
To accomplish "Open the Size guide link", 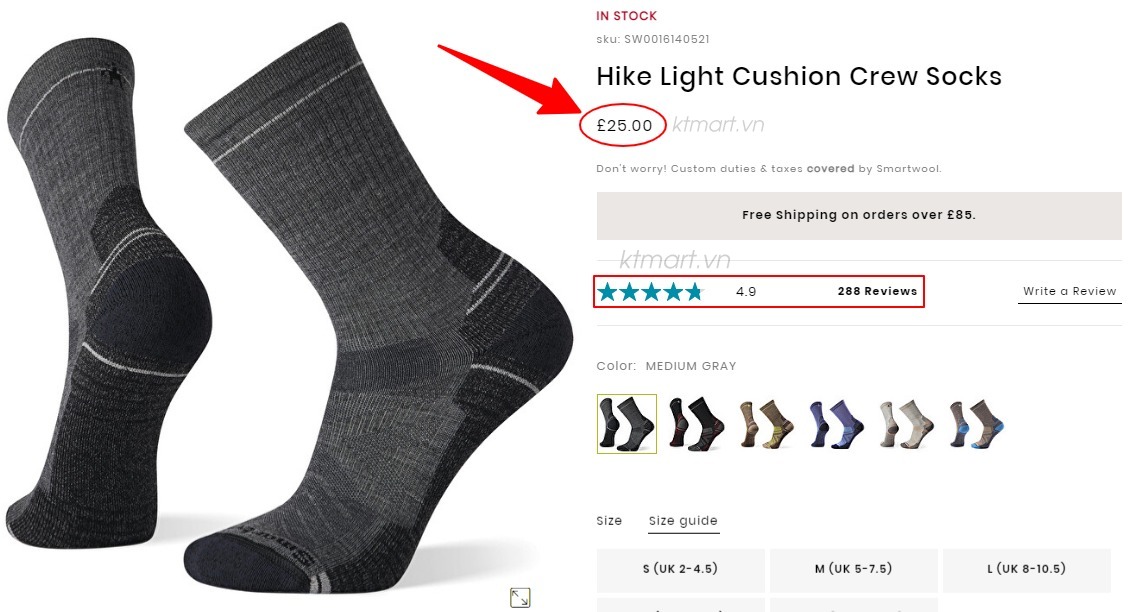I will pos(683,521).
